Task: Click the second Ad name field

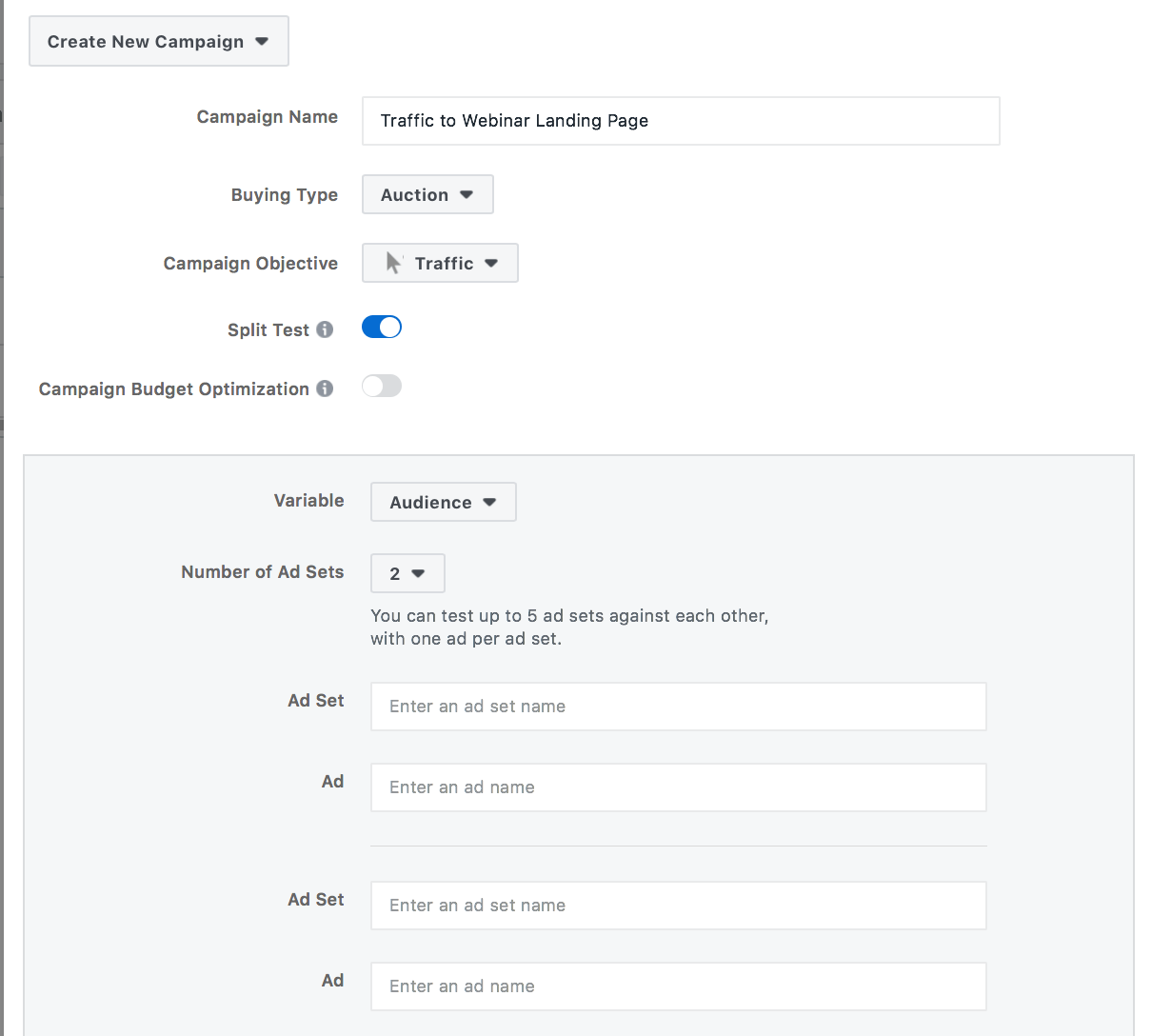Action: (x=679, y=986)
